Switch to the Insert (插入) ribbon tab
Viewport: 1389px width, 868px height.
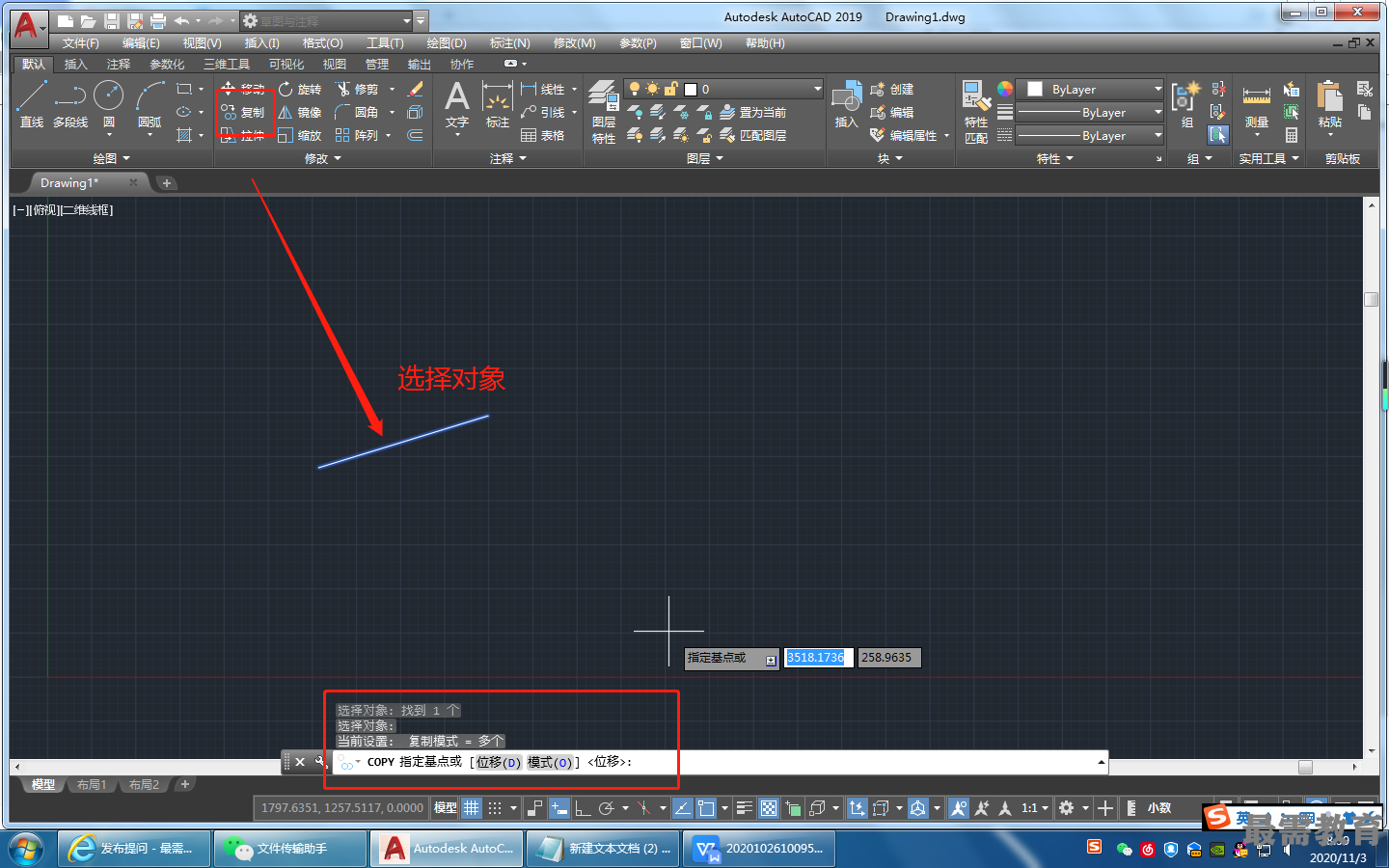tap(75, 65)
